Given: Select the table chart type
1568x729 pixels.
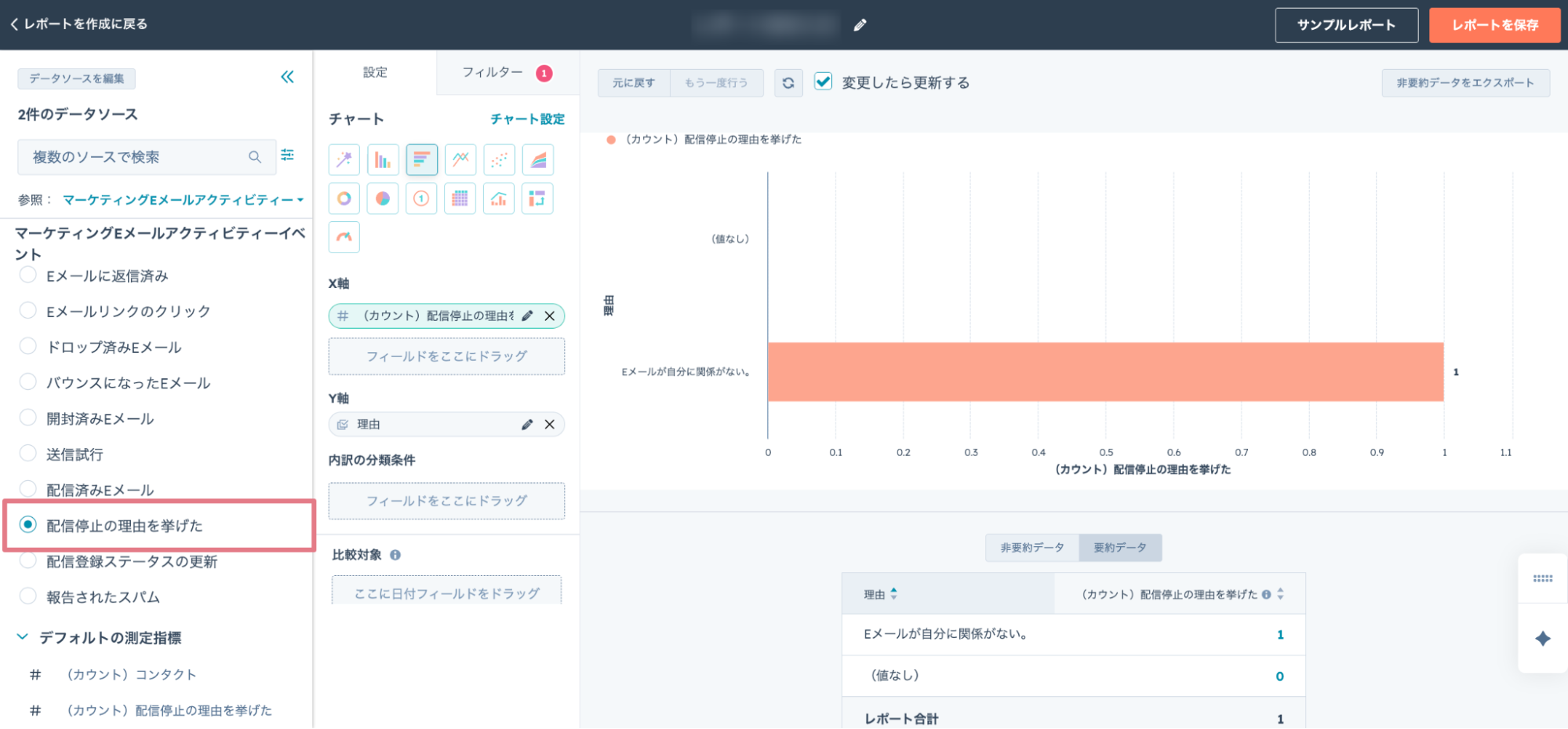Looking at the screenshot, I should [x=460, y=199].
